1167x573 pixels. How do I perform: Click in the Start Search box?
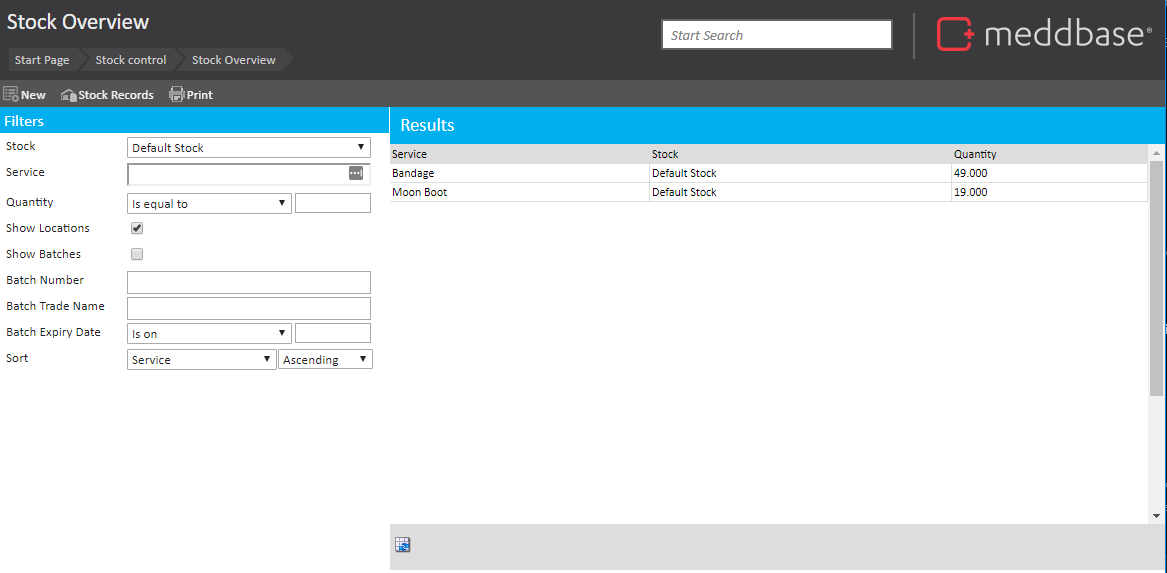(776, 35)
